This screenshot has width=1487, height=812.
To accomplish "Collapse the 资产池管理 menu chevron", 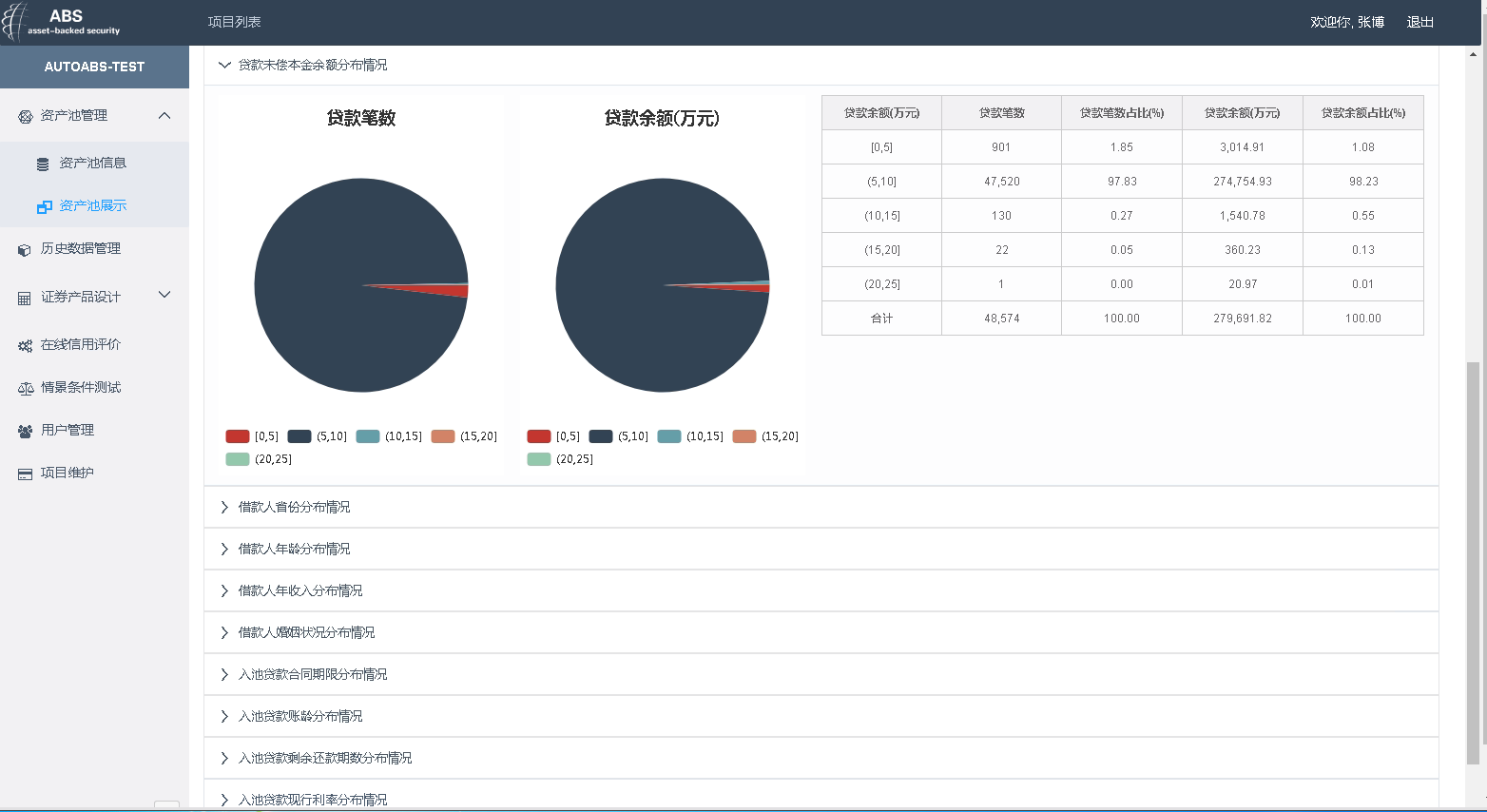I will 164,115.
